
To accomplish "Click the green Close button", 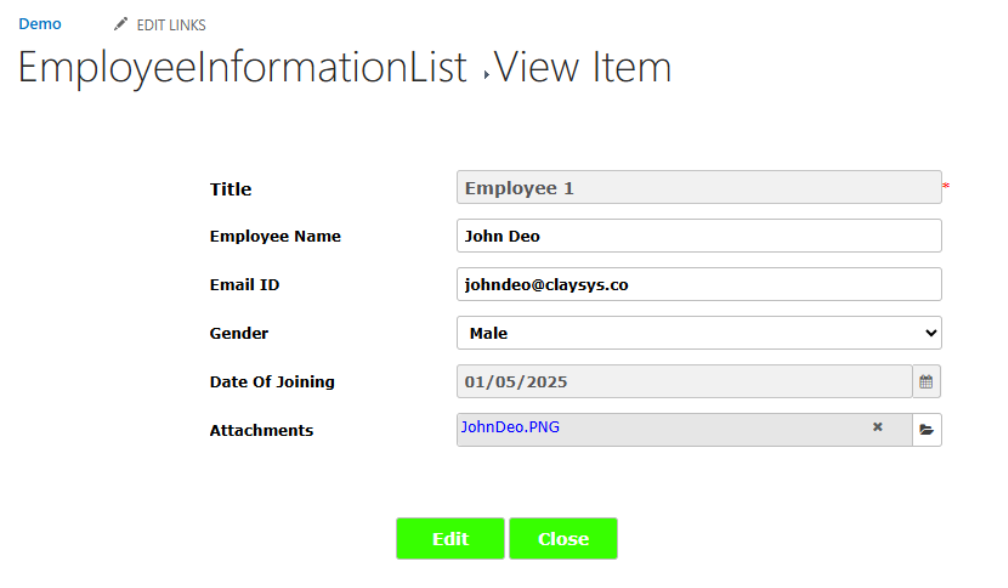I will [x=563, y=539].
